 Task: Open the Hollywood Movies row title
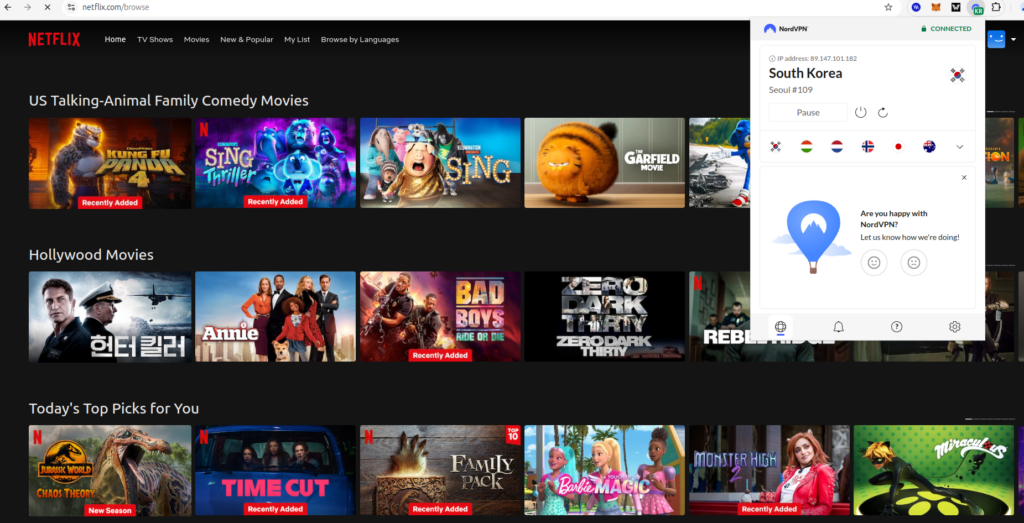point(91,255)
